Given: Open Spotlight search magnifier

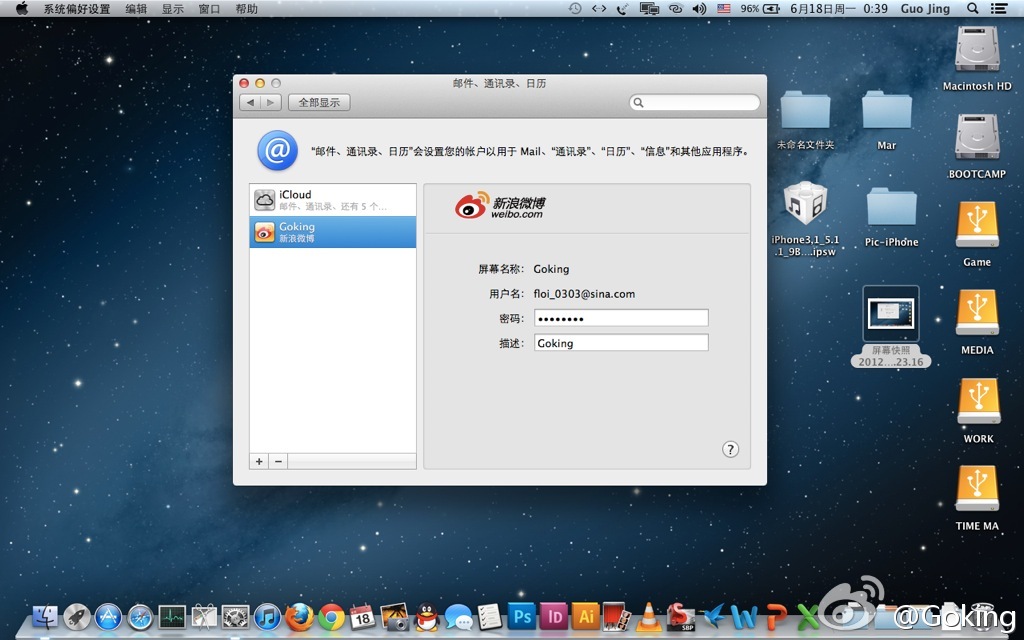Looking at the screenshot, I should point(972,8).
